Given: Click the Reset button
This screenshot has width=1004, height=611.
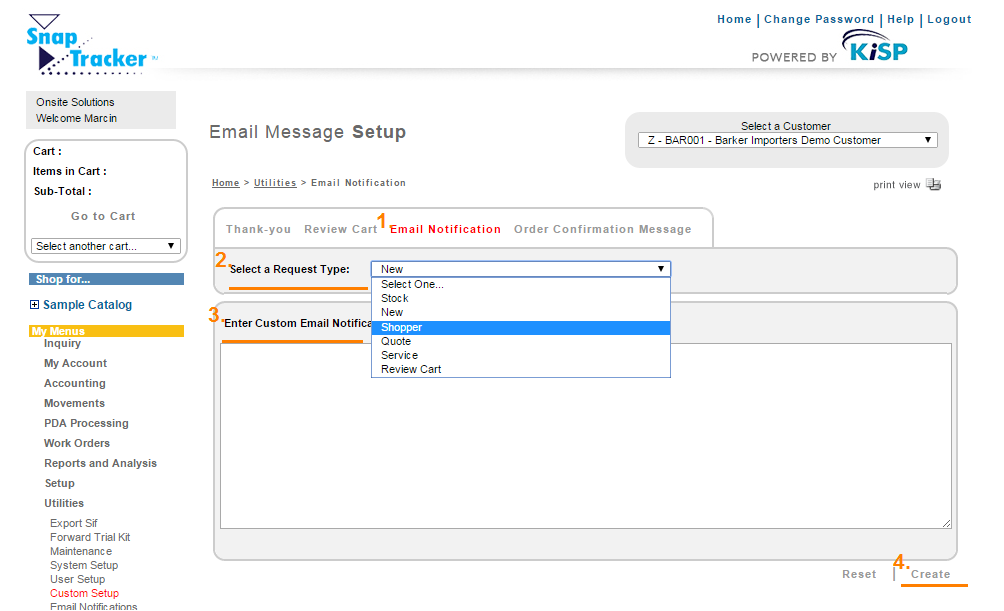Looking at the screenshot, I should tap(859, 574).
